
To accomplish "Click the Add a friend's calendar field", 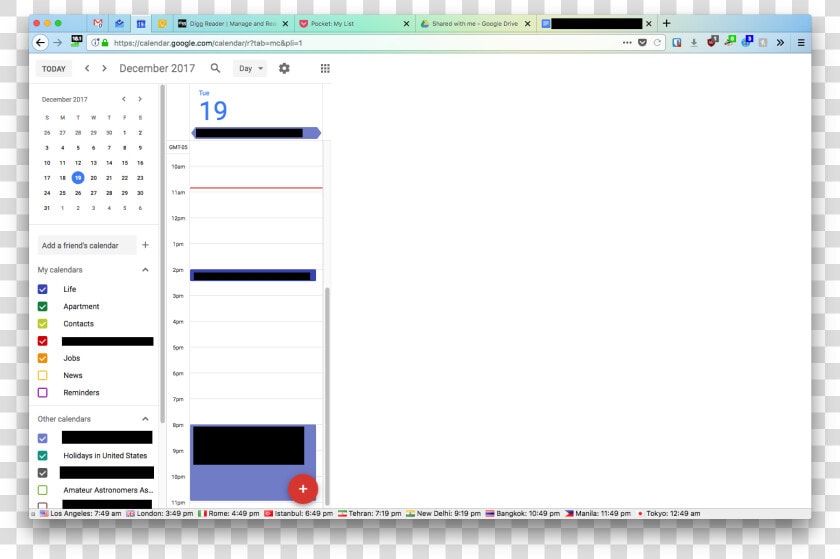I will point(86,245).
